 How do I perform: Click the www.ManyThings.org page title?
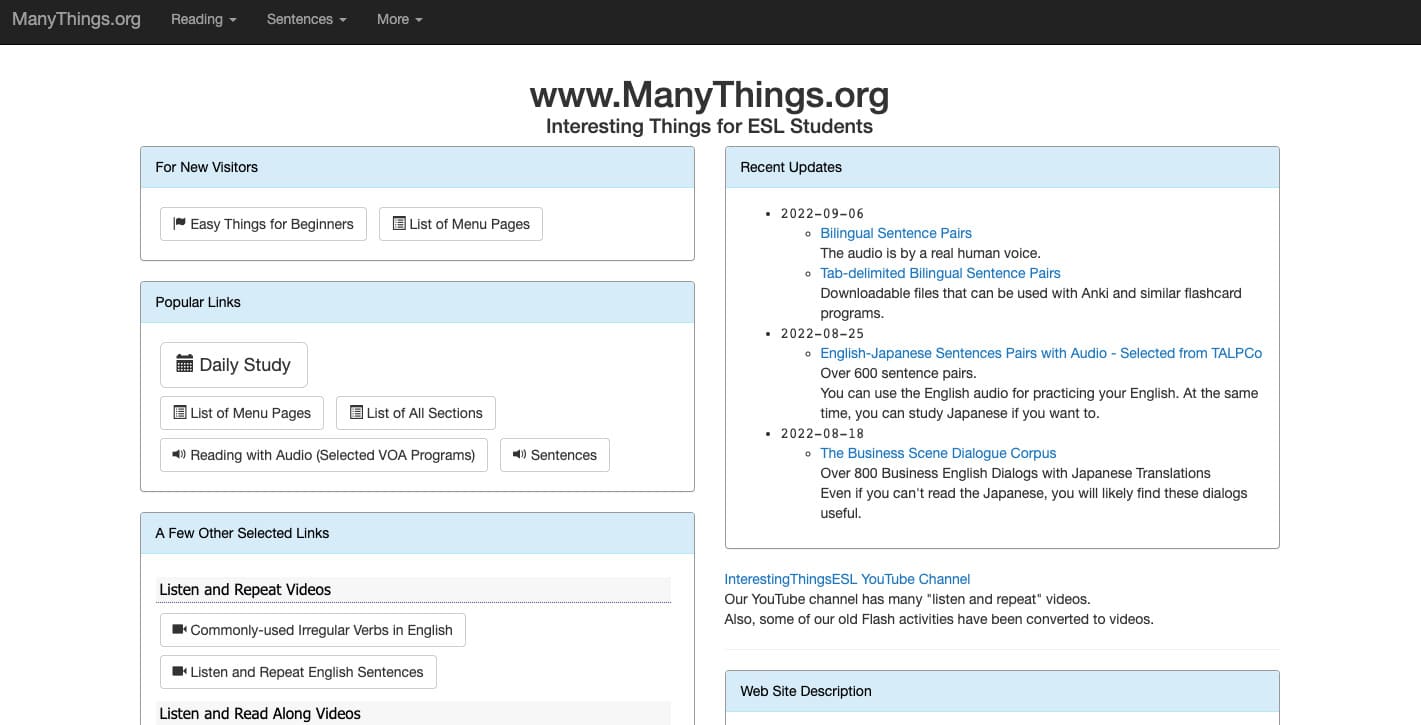[x=709, y=95]
